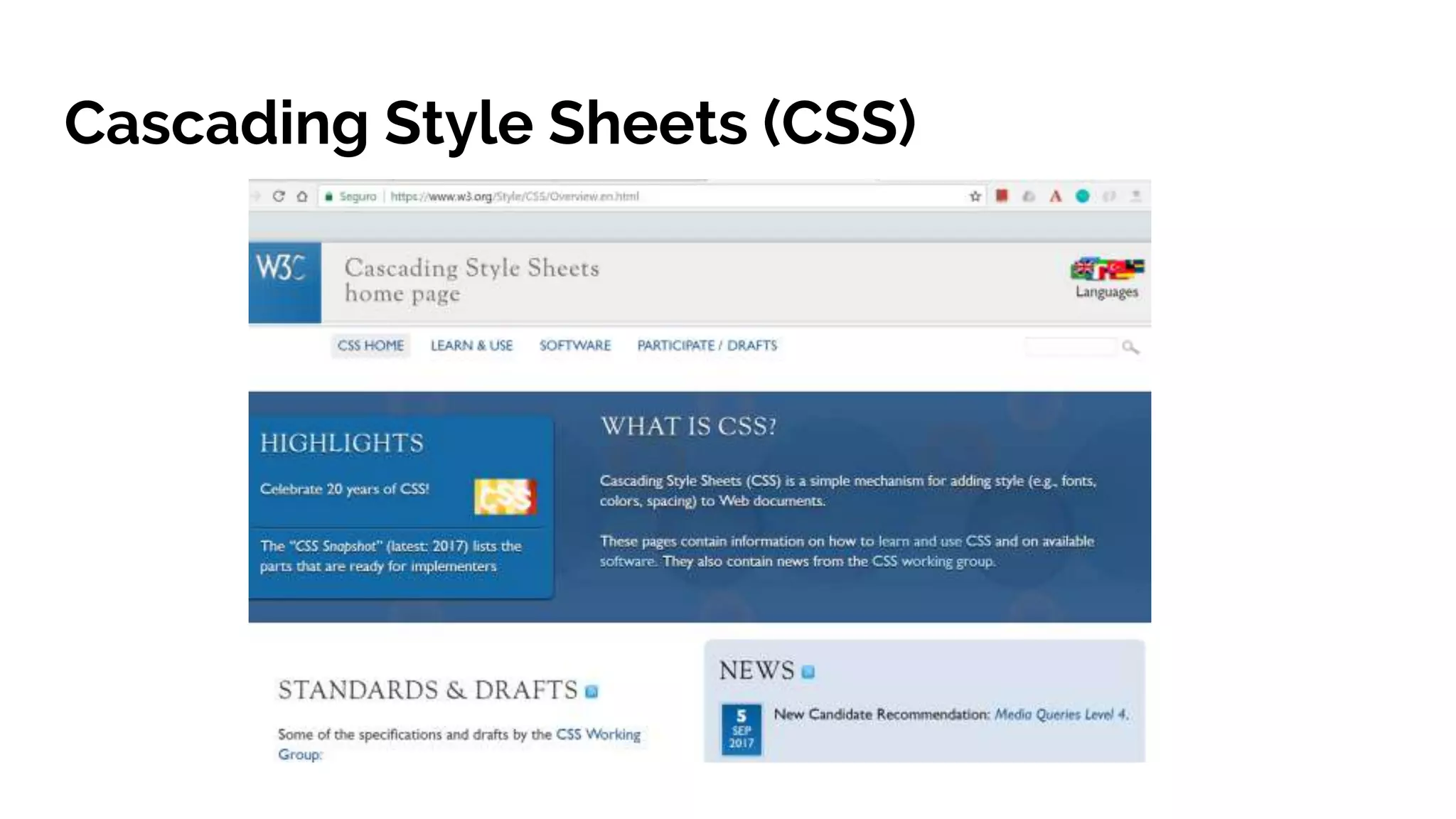
Task: Click the NEWS heading
Action: tap(756, 670)
